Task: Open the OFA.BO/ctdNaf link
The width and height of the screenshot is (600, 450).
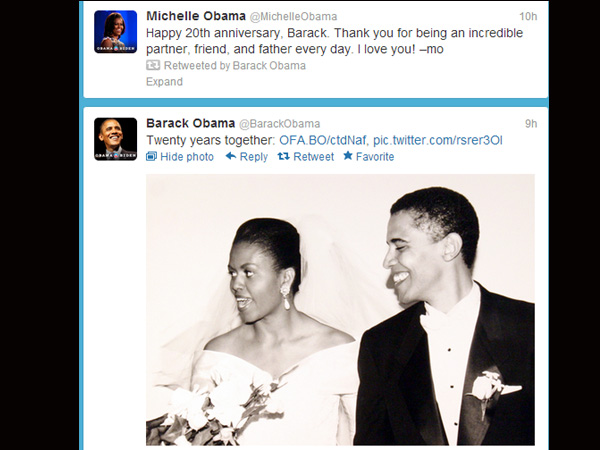Action: 322,140
